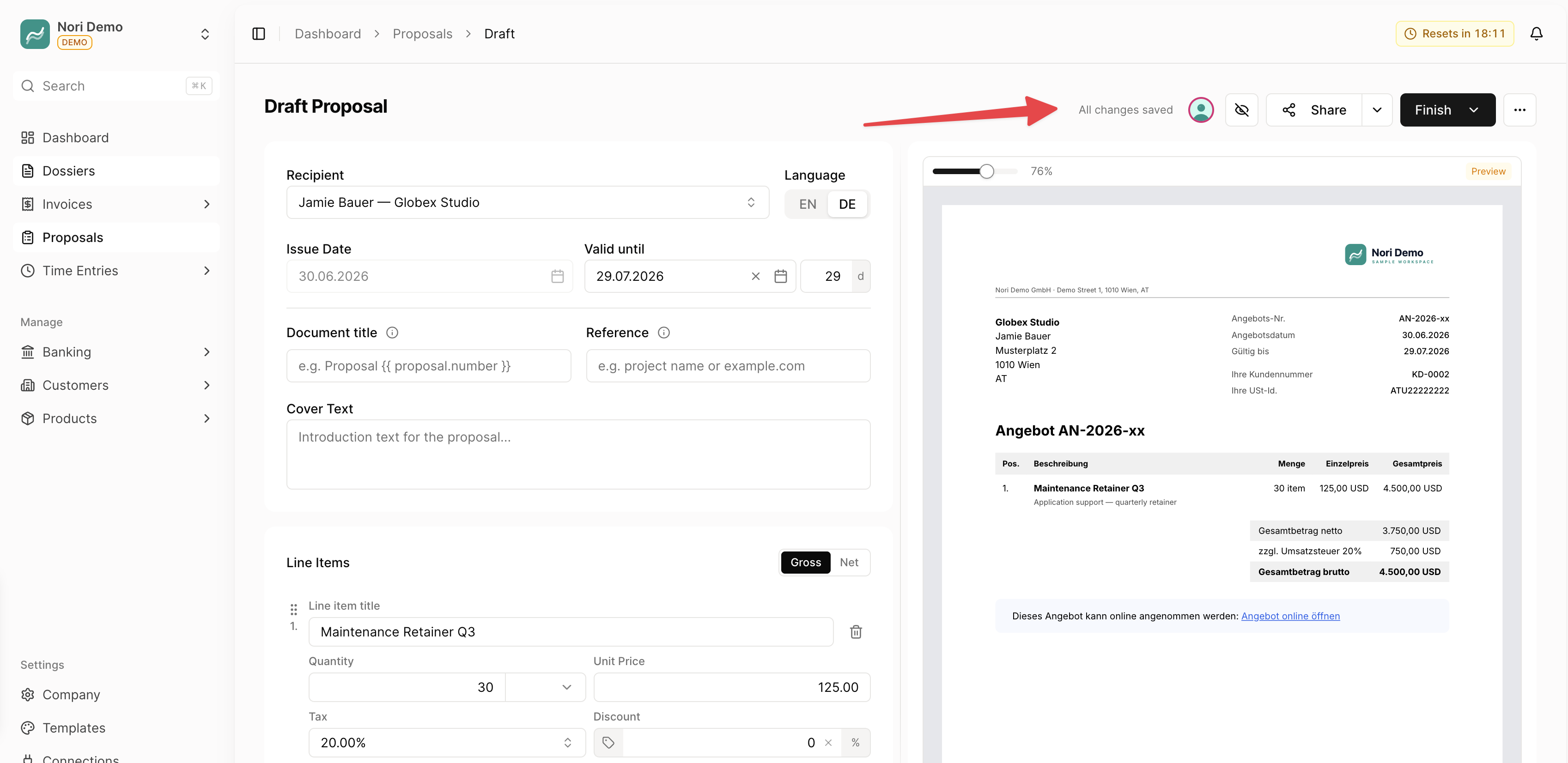Click the user avatar icon
This screenshot has height=763, width=1568.
click(x=1201, y=110)
